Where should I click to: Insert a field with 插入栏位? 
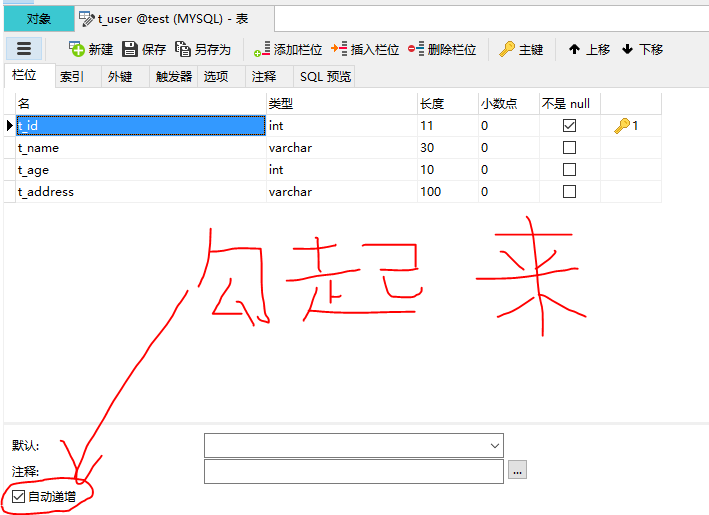point(365,49)
